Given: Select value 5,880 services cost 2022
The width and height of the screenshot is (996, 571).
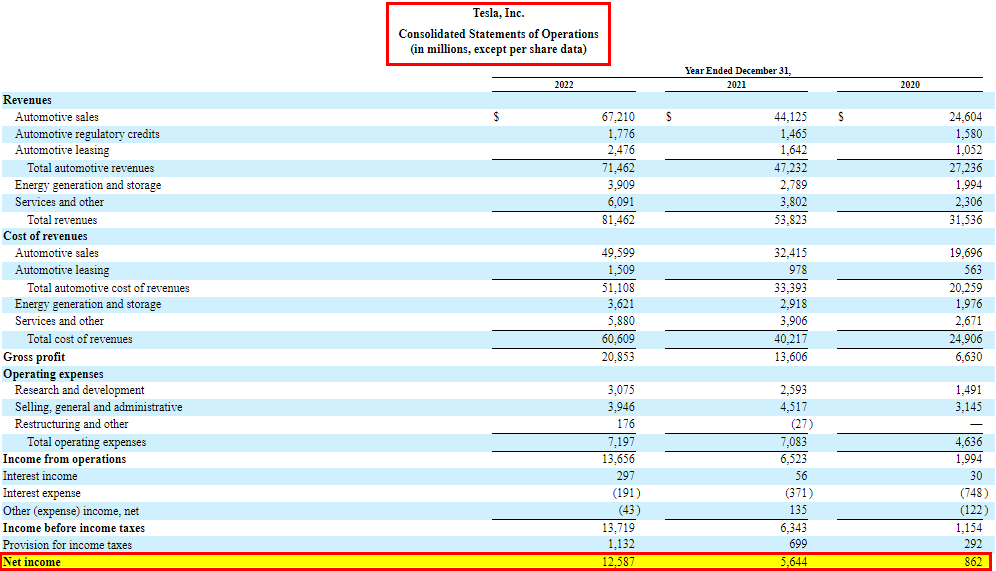Looking at the screenshot, I should [621, 321].
